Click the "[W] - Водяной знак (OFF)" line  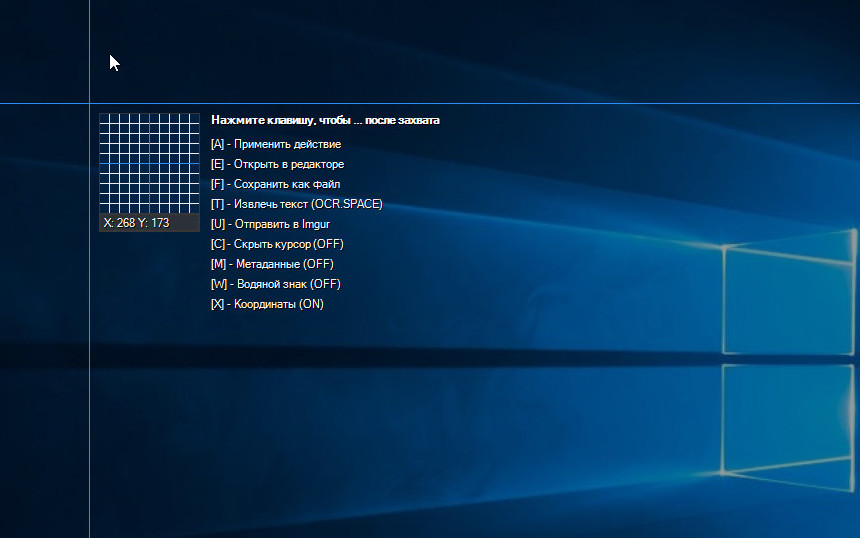[x=276, y=284]
